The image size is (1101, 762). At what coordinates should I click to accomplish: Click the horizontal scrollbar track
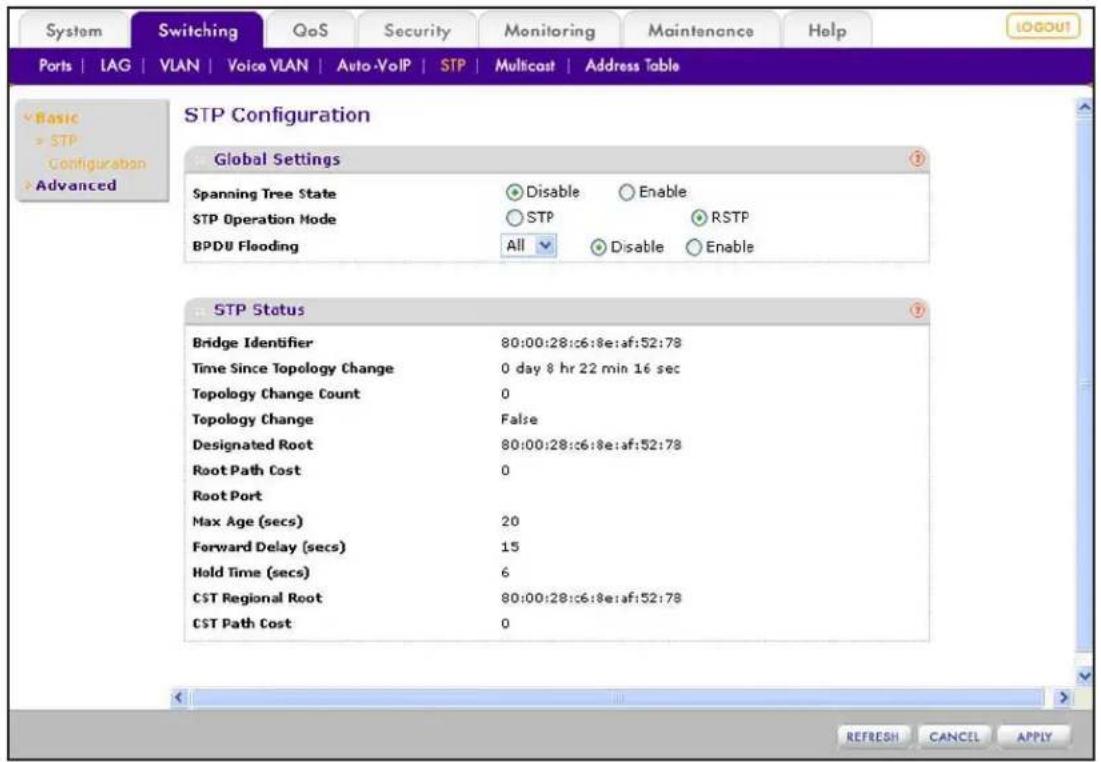click(x=618, y=697)
